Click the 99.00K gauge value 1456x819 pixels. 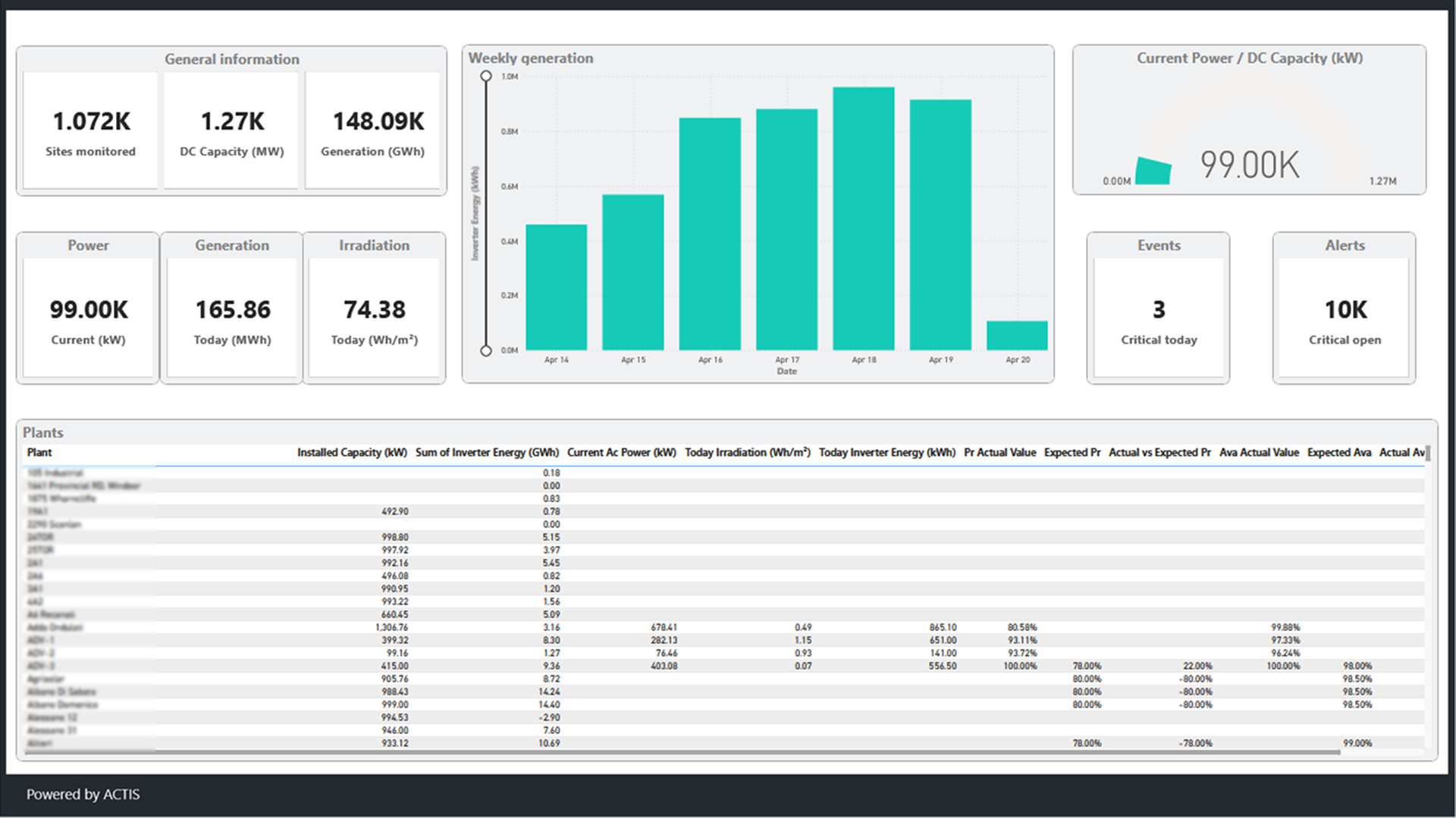pyautogui.click(x=1250, y=165)
